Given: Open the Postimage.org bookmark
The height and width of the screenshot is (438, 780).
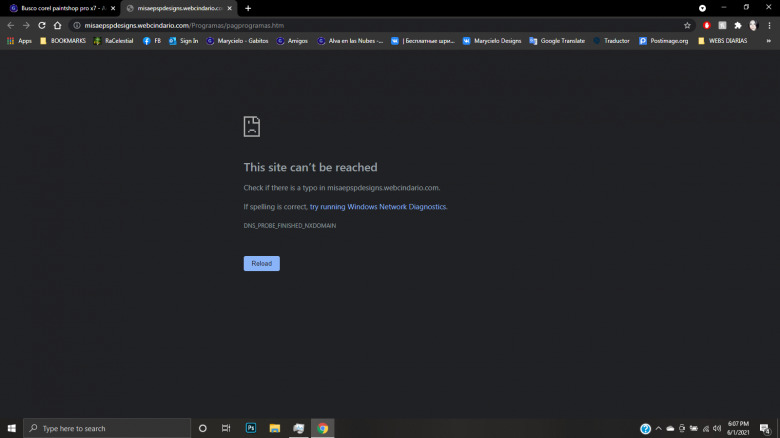Looking at the screenshot, I should point(664,41).
